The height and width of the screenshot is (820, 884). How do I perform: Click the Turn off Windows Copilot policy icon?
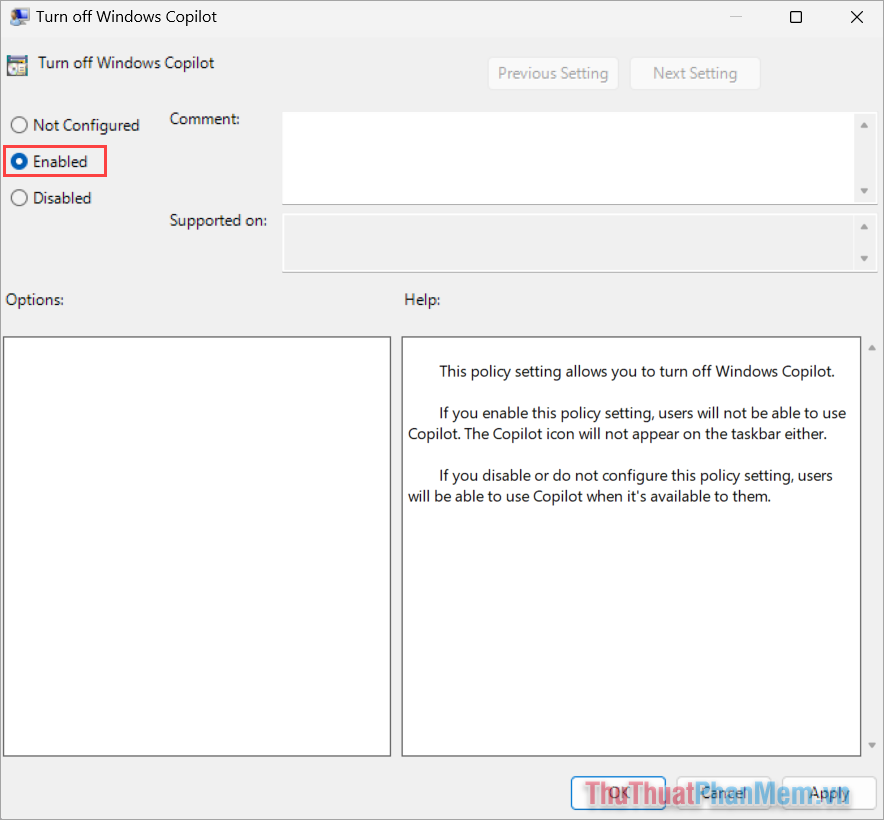point(17,63)
